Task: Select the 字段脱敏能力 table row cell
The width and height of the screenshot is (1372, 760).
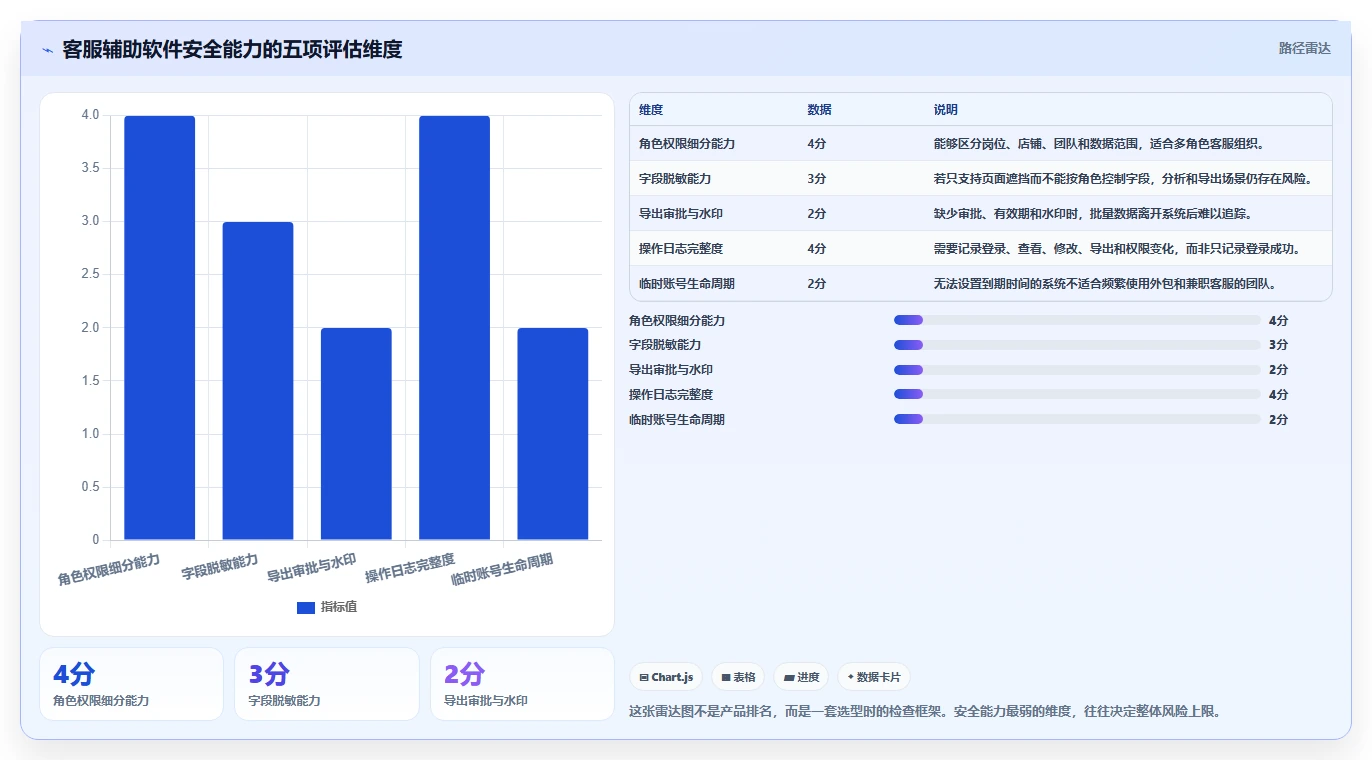Action: (x=675, y=179)
